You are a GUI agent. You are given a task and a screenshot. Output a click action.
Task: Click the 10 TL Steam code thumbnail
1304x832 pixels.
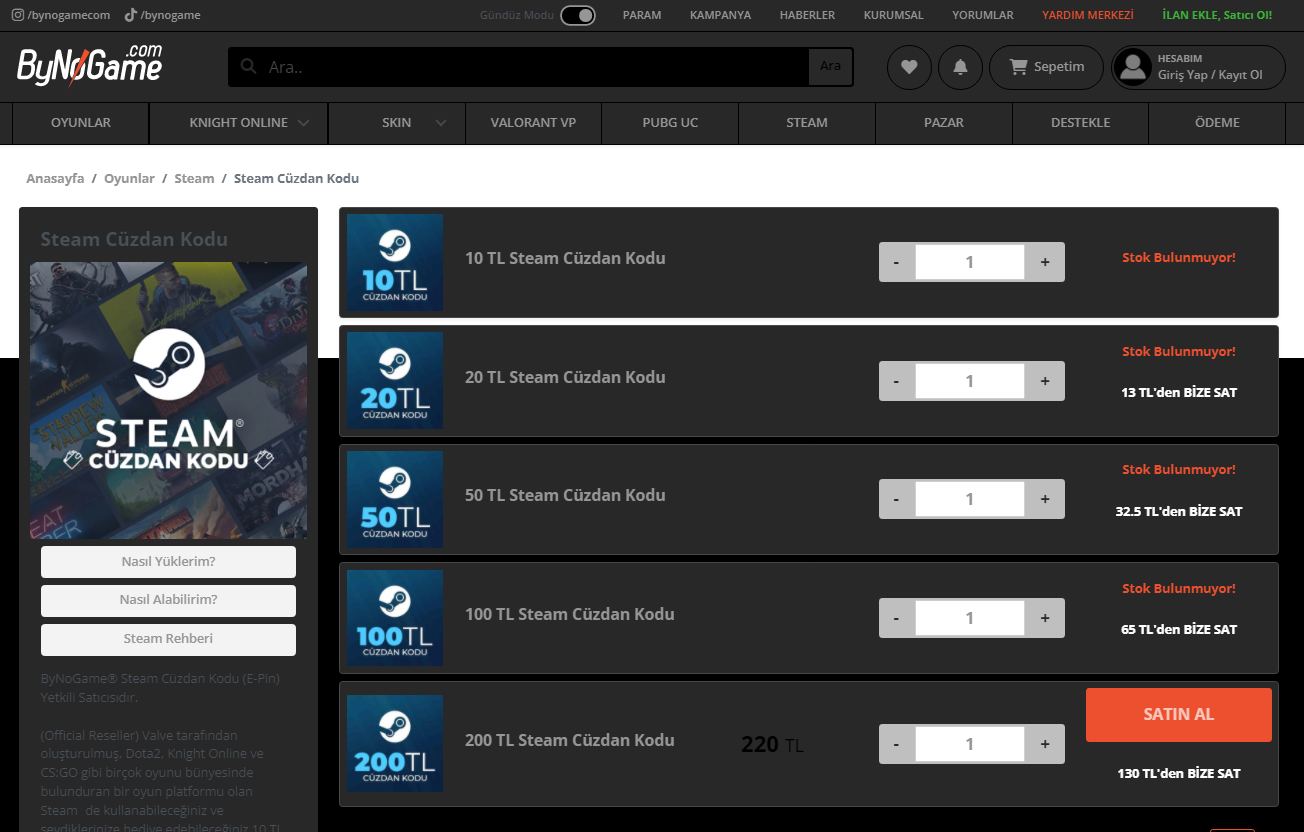(x=395, y=262)
